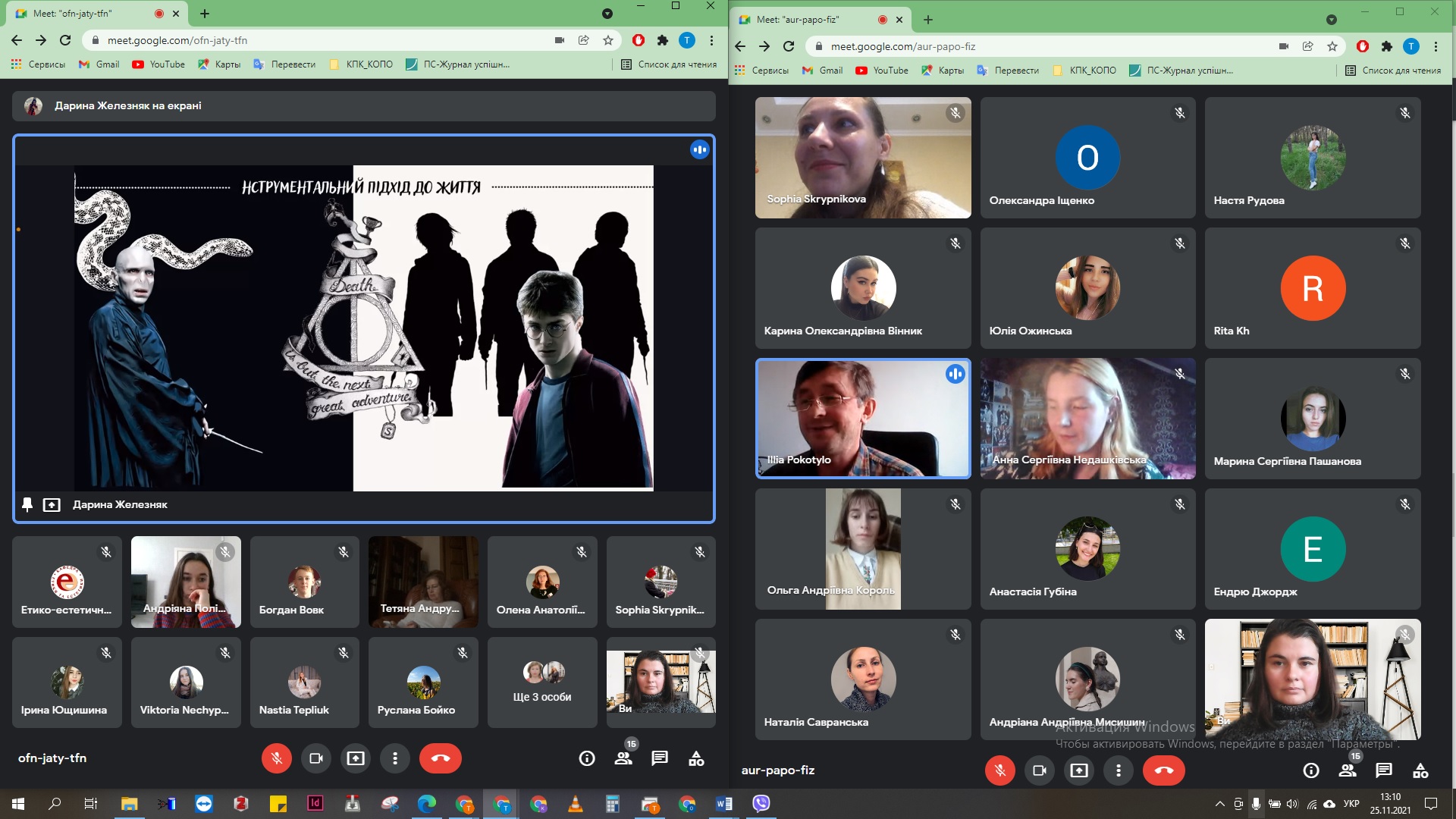Open УКР keyboard language switcher
The height and width of the screenshot is (819, 1456).
(x=1351, y=804)
